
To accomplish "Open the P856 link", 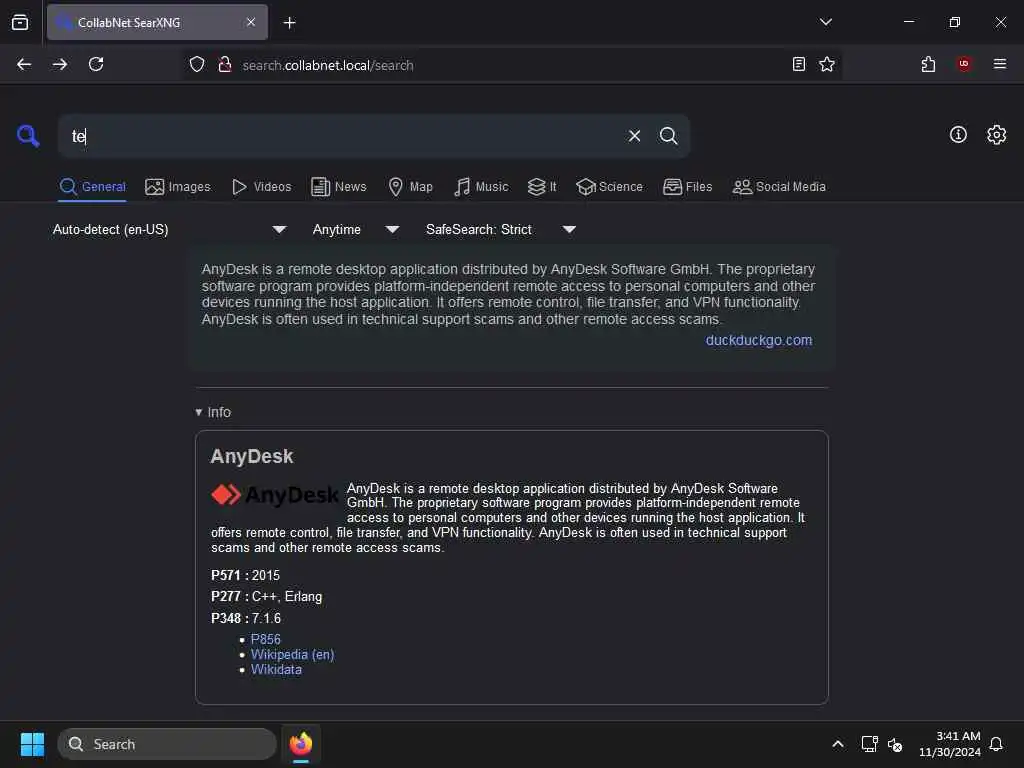I will [265, 639].
